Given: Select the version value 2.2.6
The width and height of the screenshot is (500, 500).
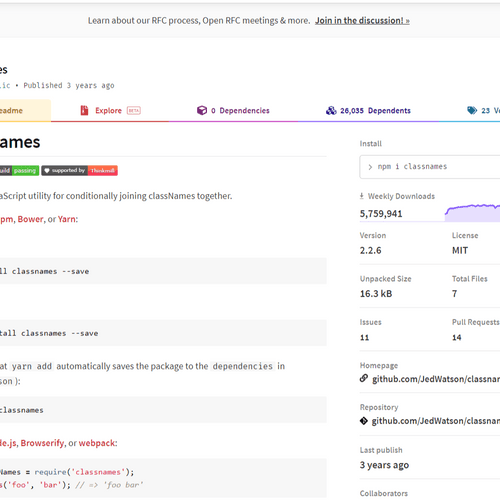Looking at the screenshot, I should 370,251.
